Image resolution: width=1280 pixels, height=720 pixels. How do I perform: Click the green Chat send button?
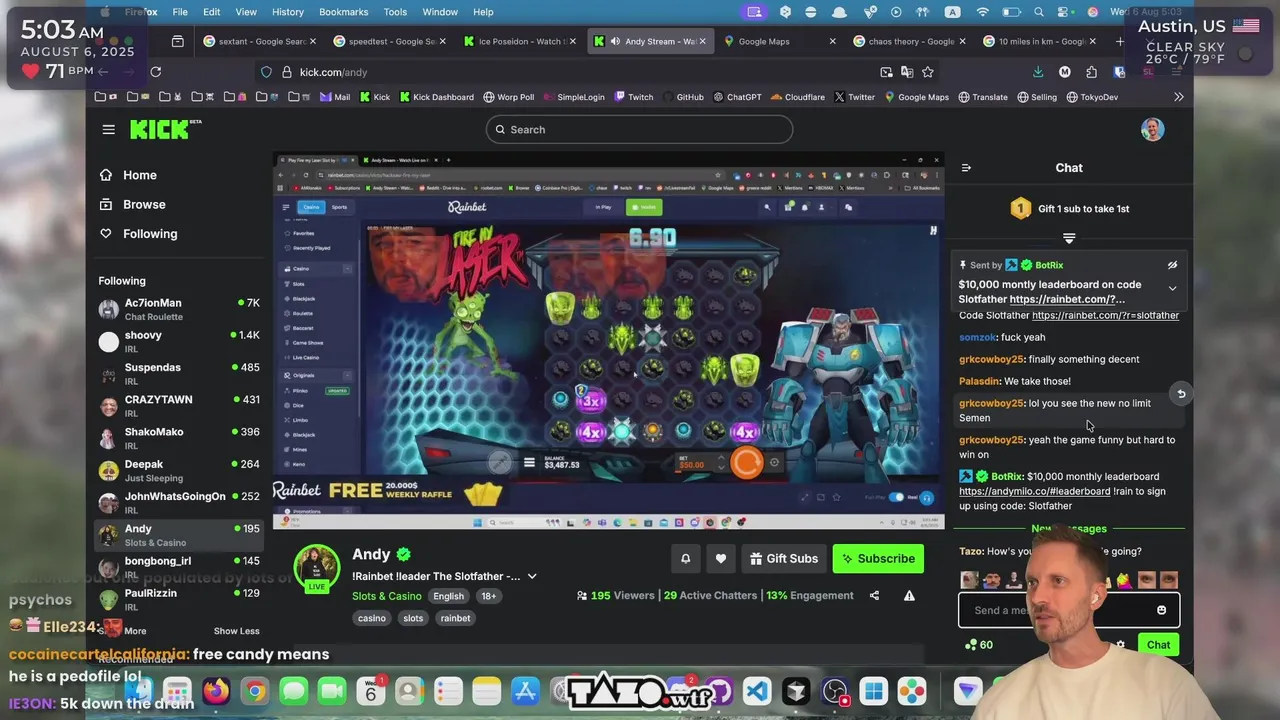click(x=1158, y=645)
